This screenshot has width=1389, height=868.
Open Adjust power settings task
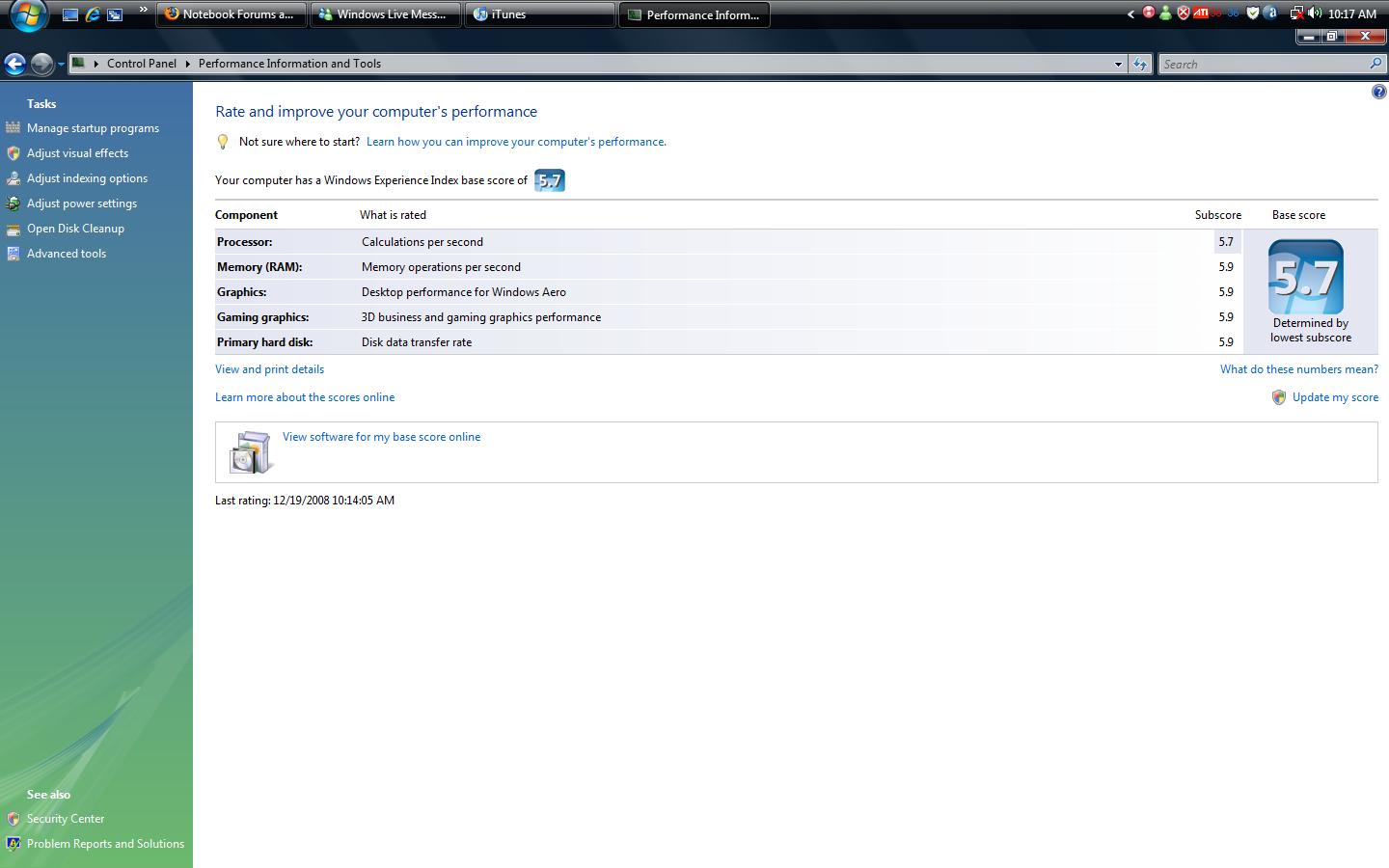point(82,203)
